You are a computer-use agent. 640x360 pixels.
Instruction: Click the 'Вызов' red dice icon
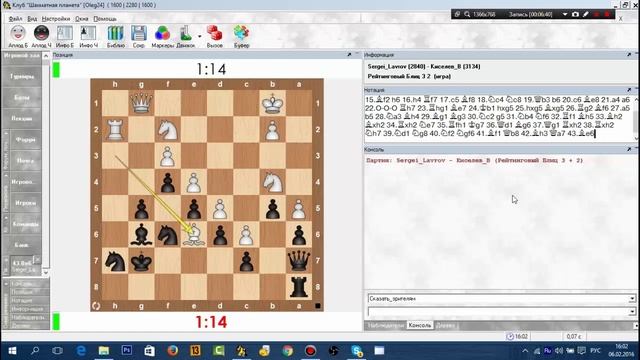point(214,33)
